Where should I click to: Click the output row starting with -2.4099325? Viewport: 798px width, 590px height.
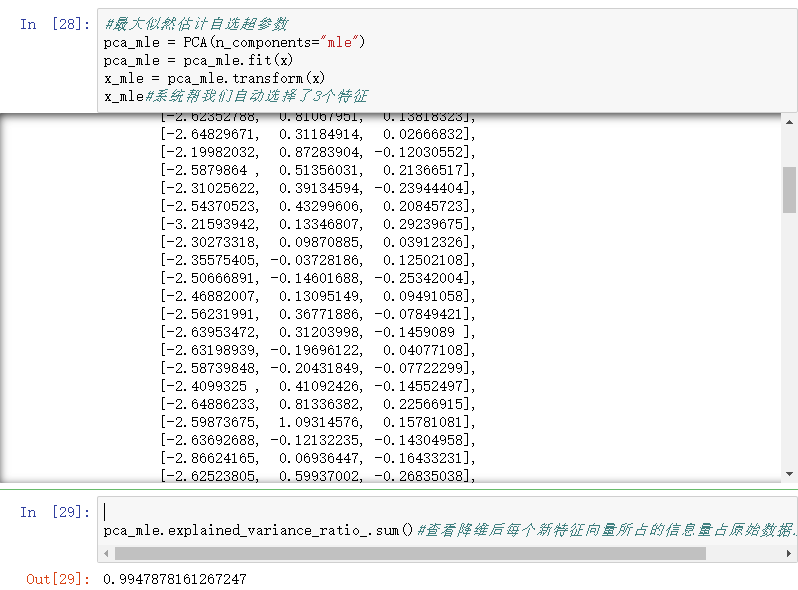pos(318,386)
